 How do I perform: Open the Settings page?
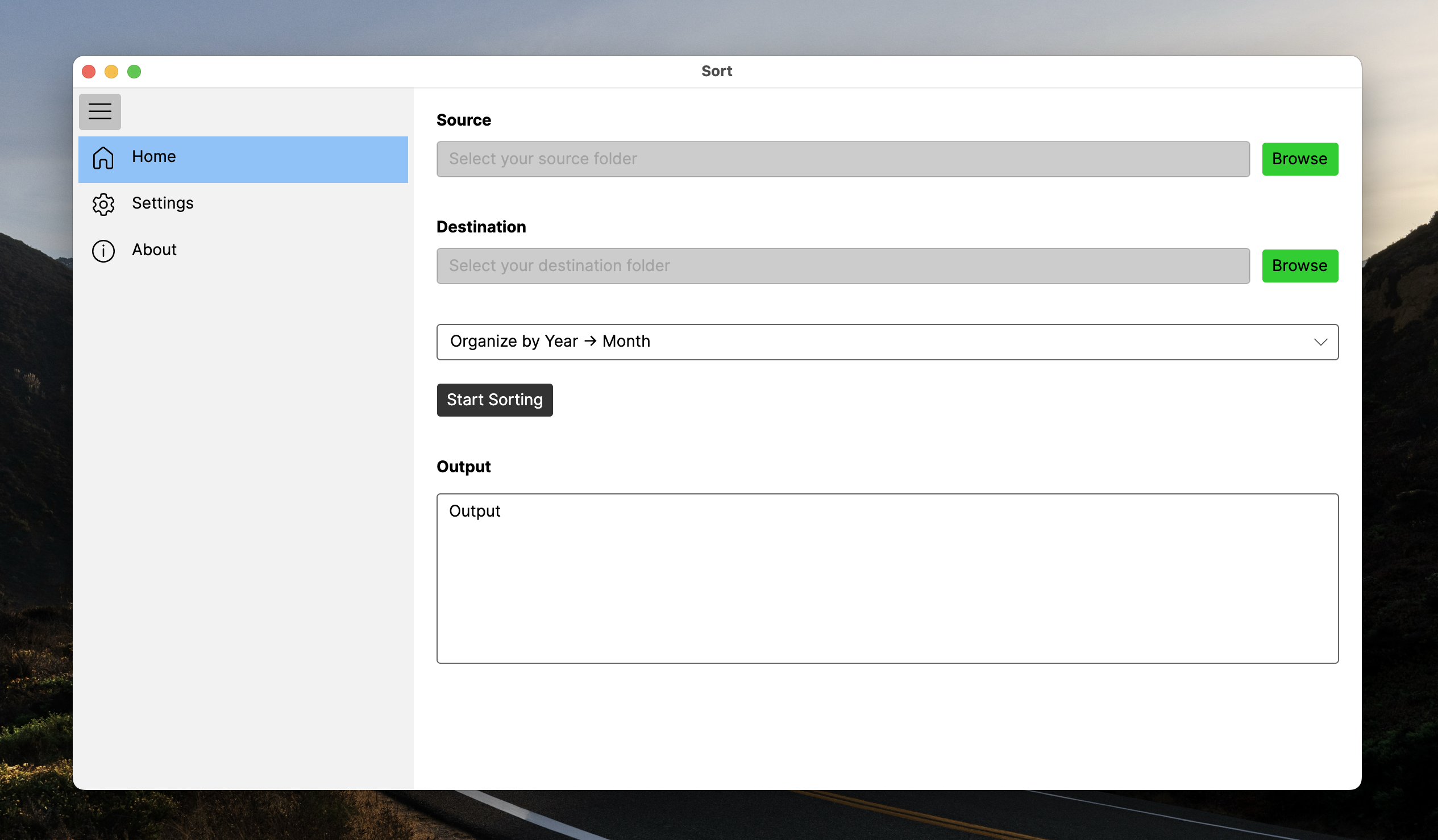coord(163,203)
